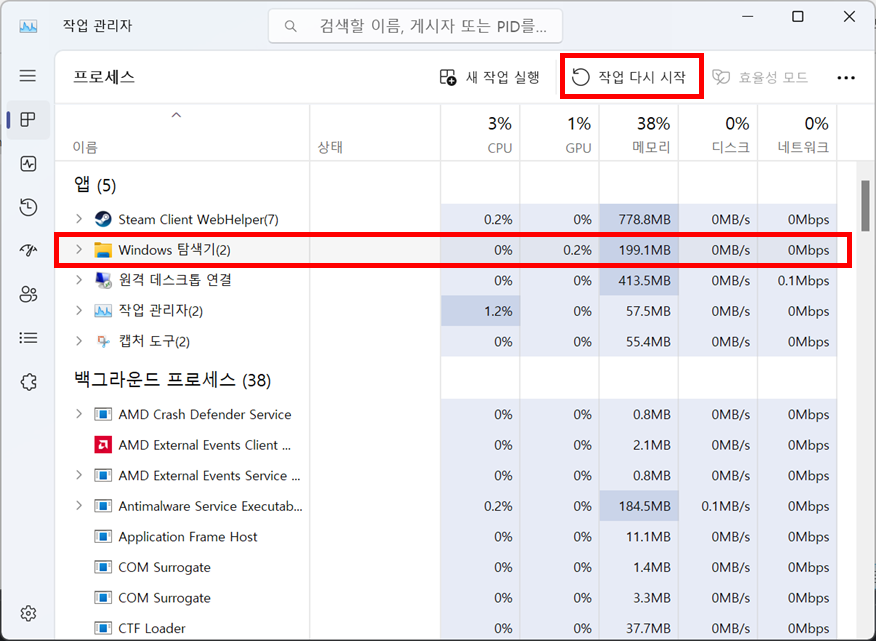Select the Application Frame Host name text
Viewport: 876px width, 641px height.
(x=188, y=536)
